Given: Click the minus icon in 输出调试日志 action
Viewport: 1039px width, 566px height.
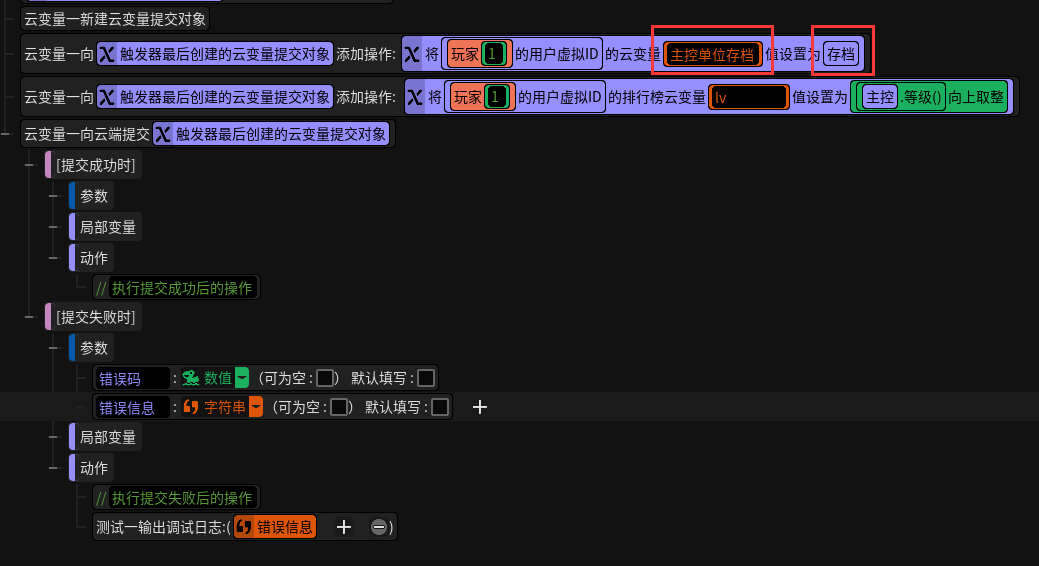Looking at the screenshot, I should click(x=378, y=528).
